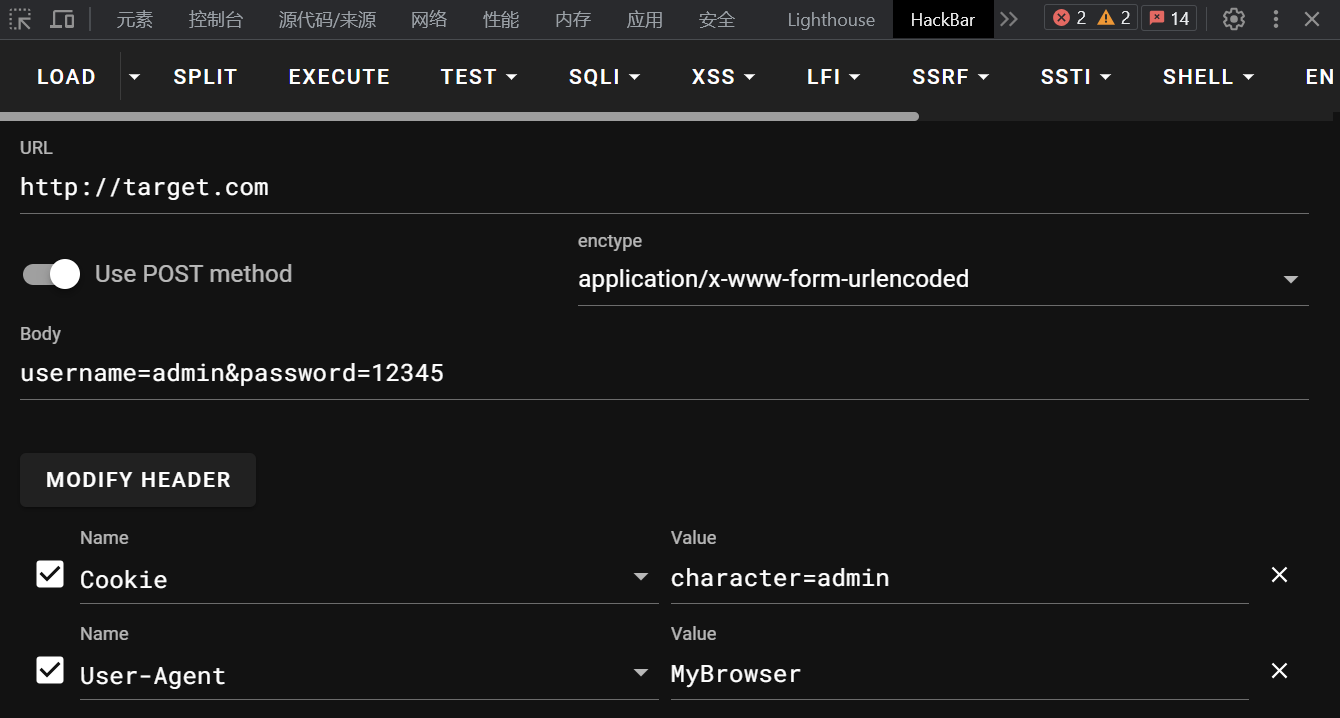
Task: Toggle the device toolbar icon
Action: tap(62, 19)
